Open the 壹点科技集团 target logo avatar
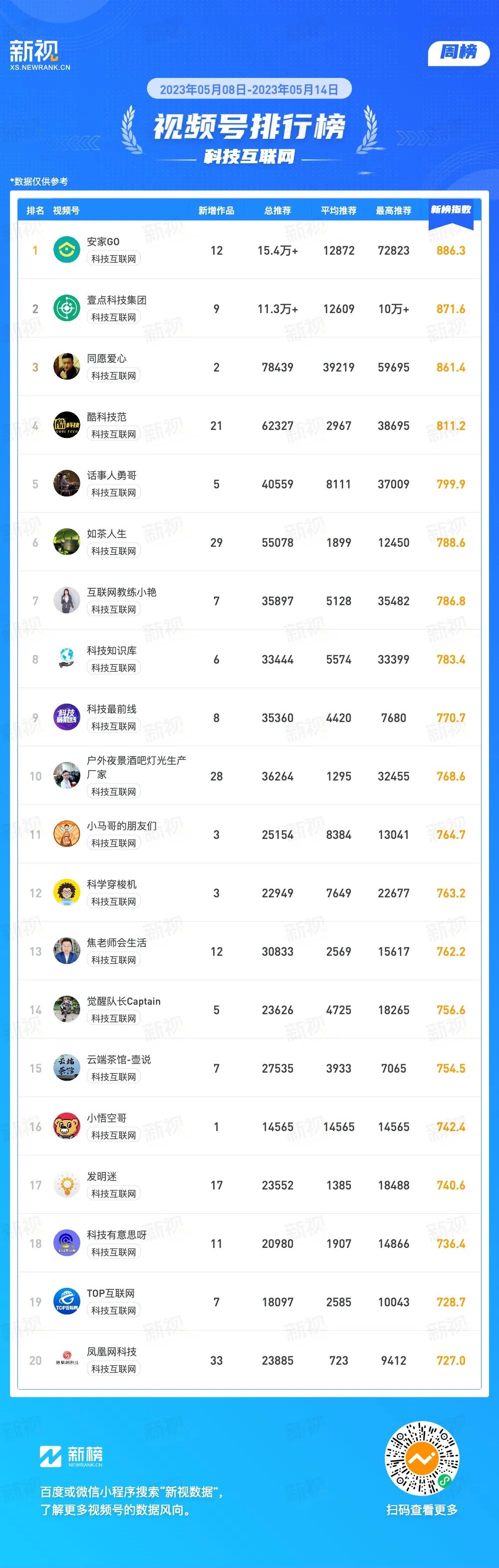The height and width of the screenshot is (1568, 499). 67,309
